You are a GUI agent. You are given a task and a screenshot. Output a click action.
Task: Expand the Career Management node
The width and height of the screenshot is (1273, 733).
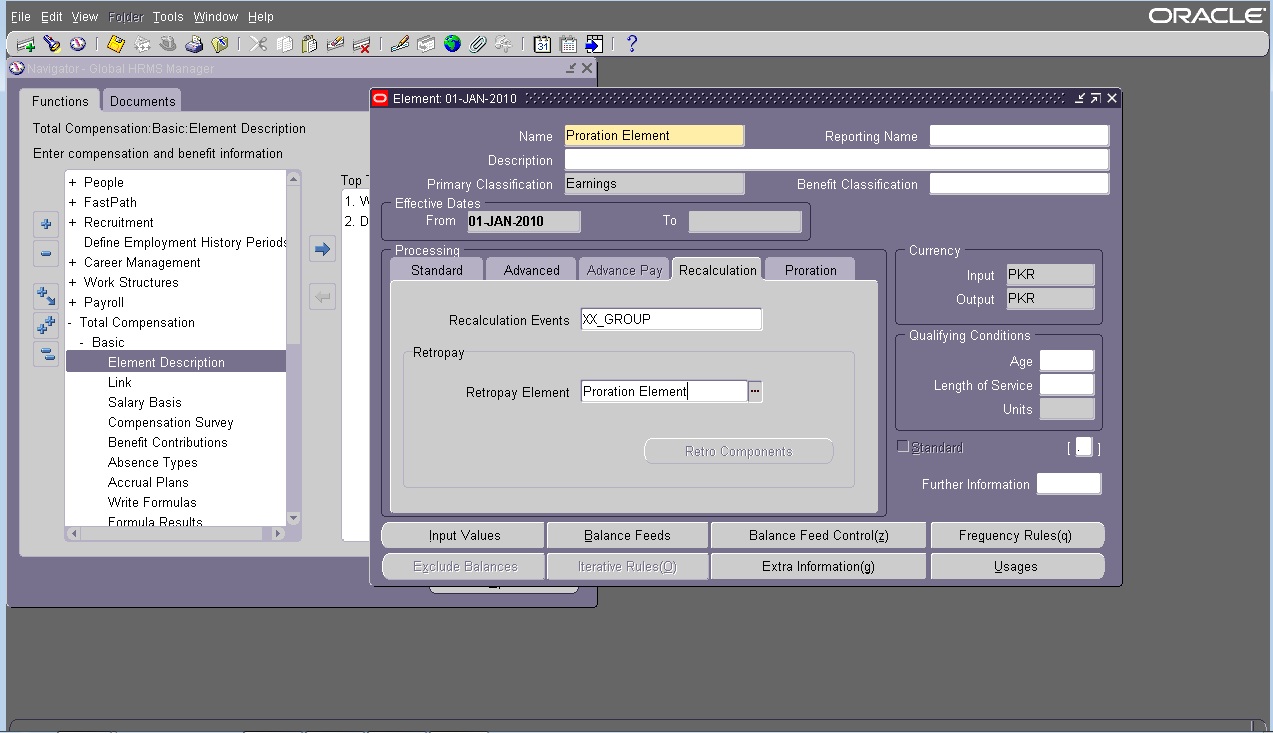(x=72, y=263)
